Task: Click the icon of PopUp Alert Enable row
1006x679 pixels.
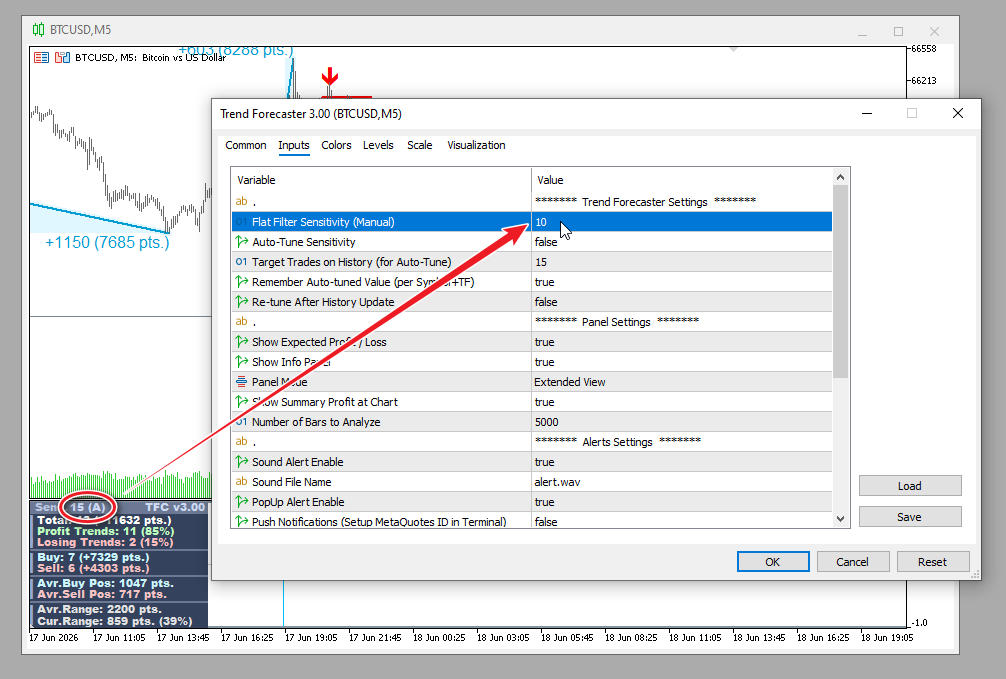Action: point(241,502)
